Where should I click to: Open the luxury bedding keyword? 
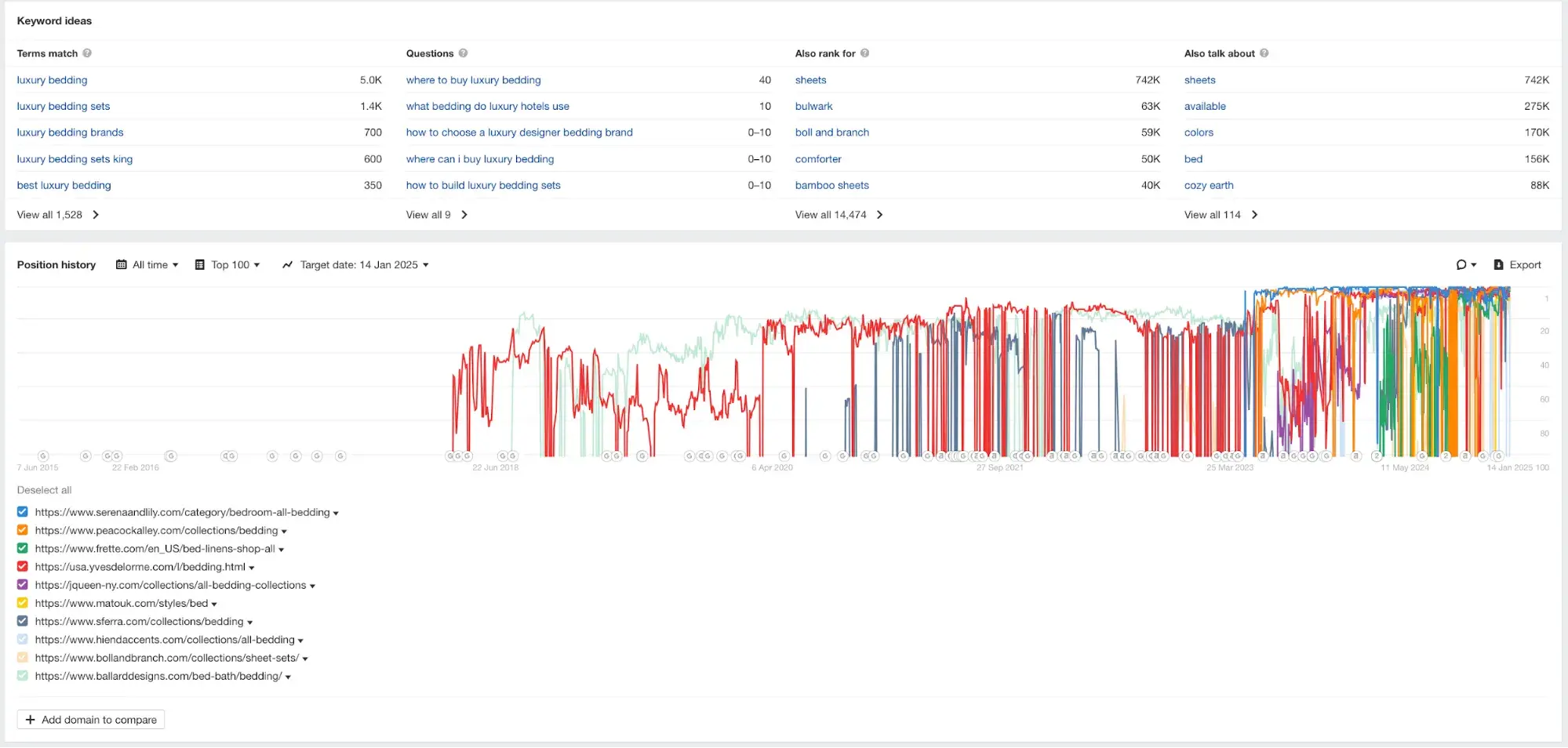click(52, 80)
